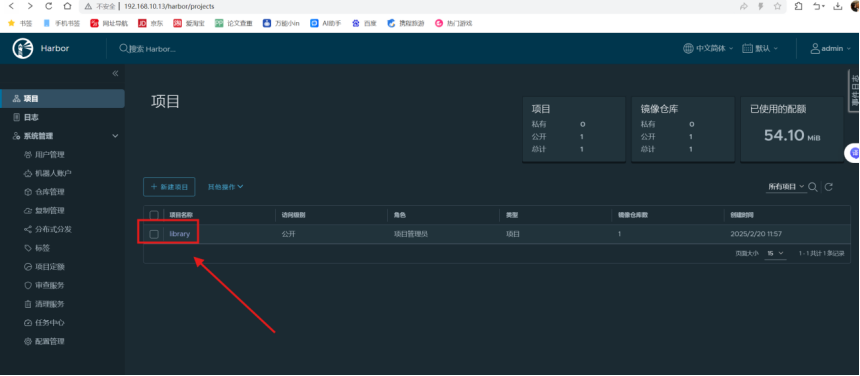
Task: Click the Harbor logo icon
Action: pos(22,48)
